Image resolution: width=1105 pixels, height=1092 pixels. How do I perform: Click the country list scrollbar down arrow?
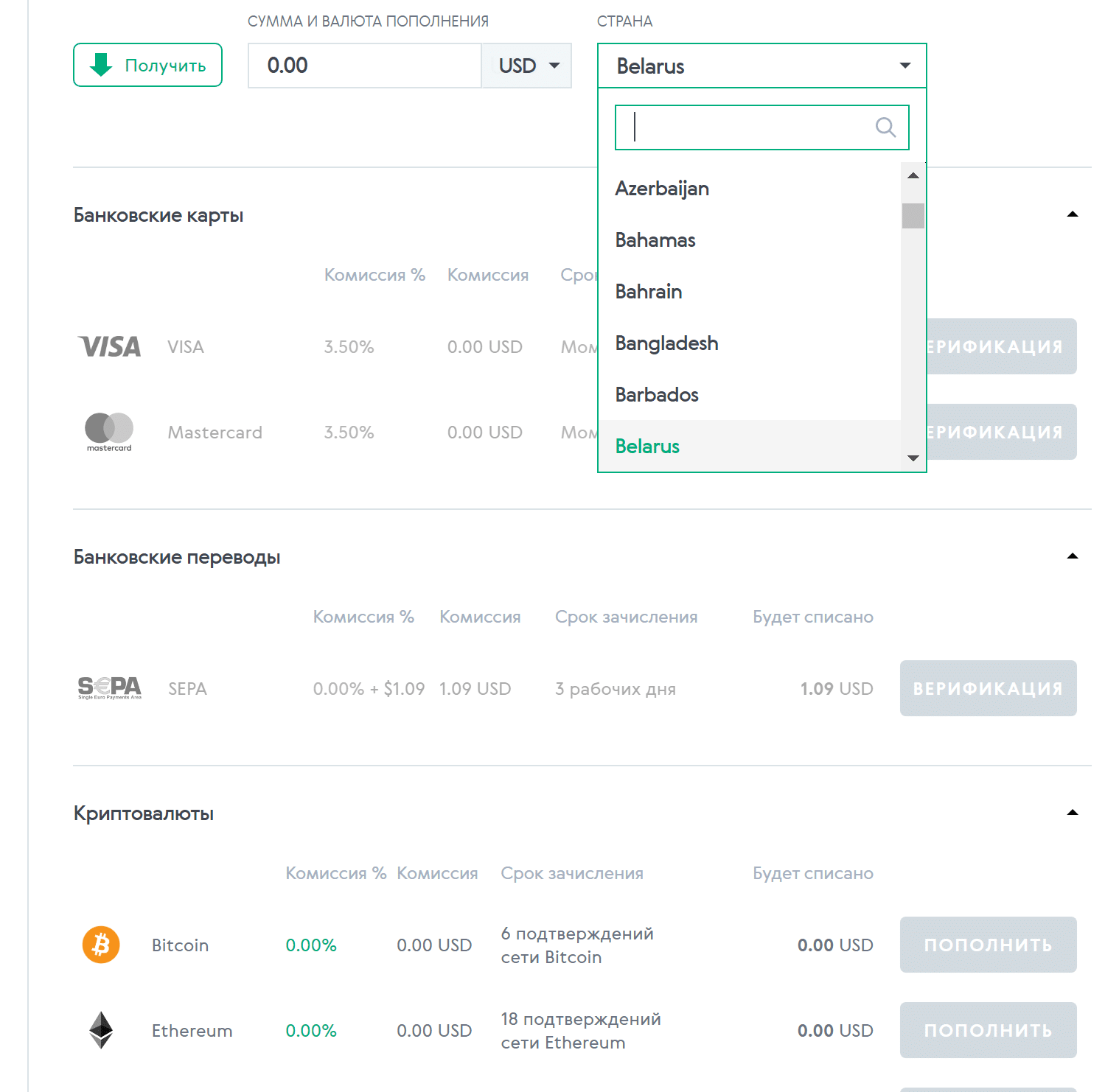click(x=913, y=458)
